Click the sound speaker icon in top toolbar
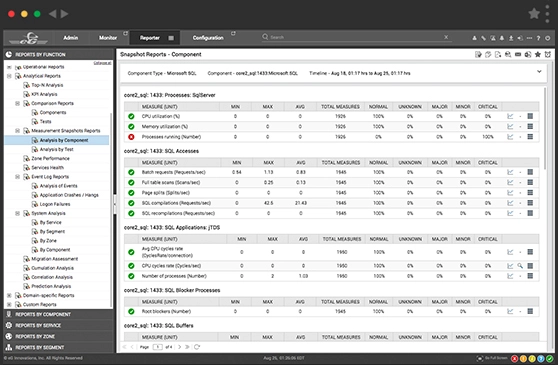Image resolution: width=558 pixels, height=365 pixels. (520, 38)
